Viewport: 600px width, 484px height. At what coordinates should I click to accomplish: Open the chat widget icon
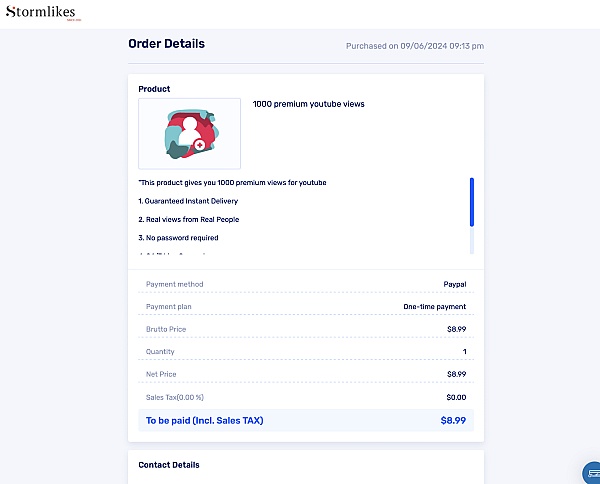[x=592, y=474]
